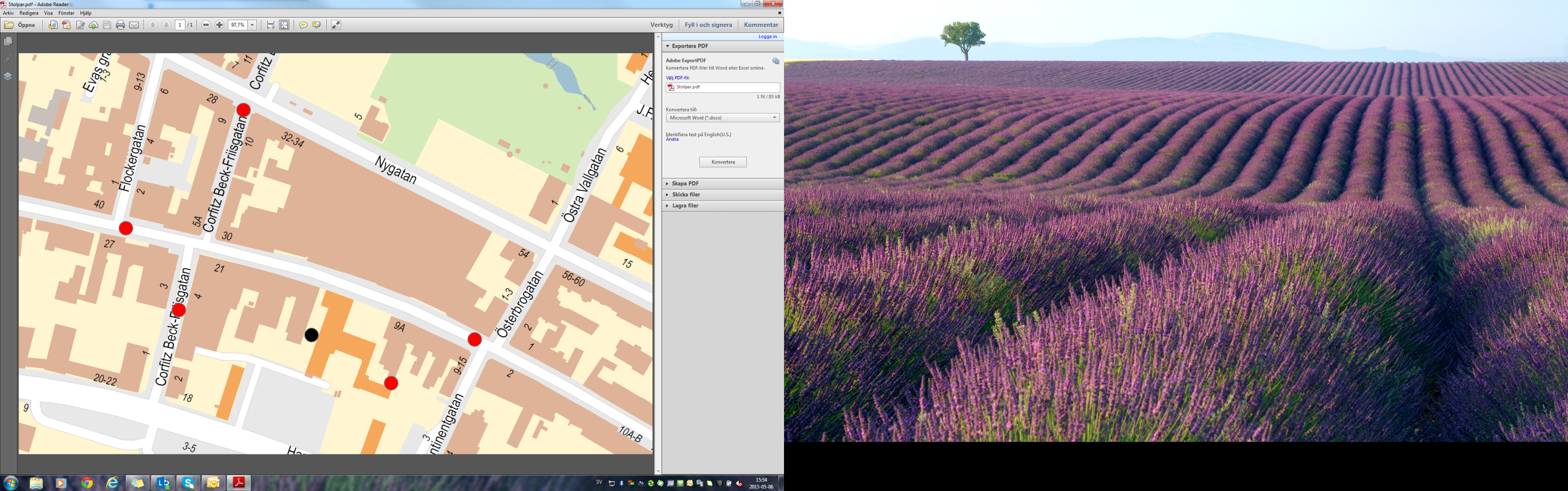Expand the Skicka filer section
The height and width of the screenshot is (491, 1568).
coord(723,194)
